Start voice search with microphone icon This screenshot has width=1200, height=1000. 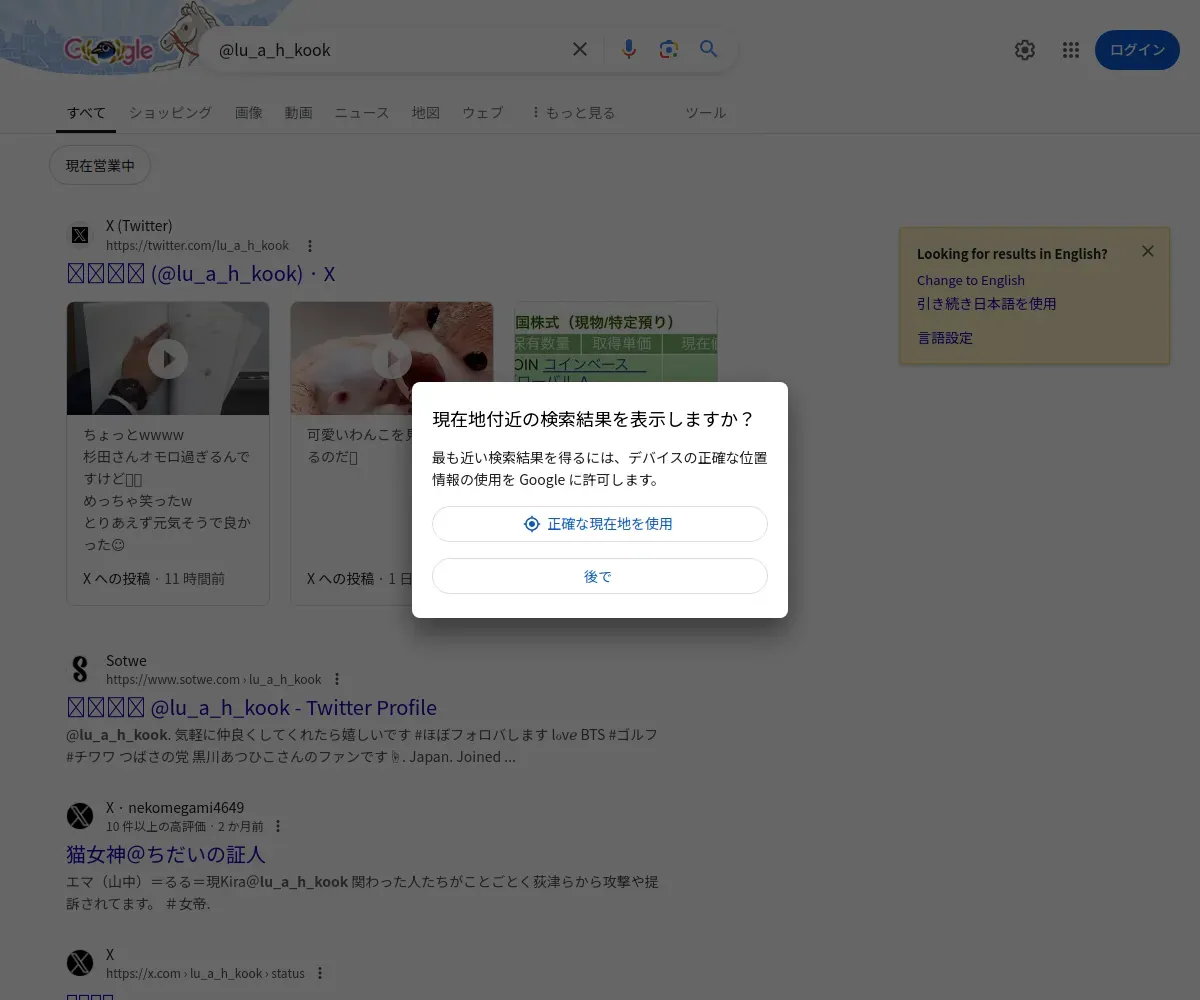[629, 49]
